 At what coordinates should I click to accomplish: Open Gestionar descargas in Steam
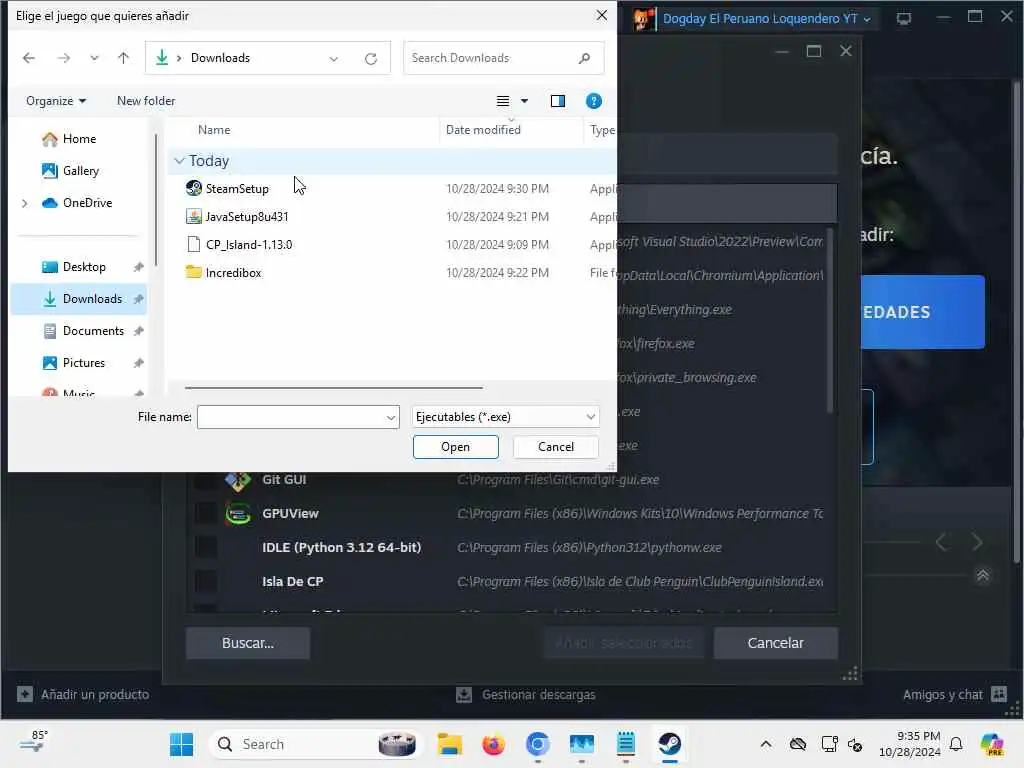(526, 695)
